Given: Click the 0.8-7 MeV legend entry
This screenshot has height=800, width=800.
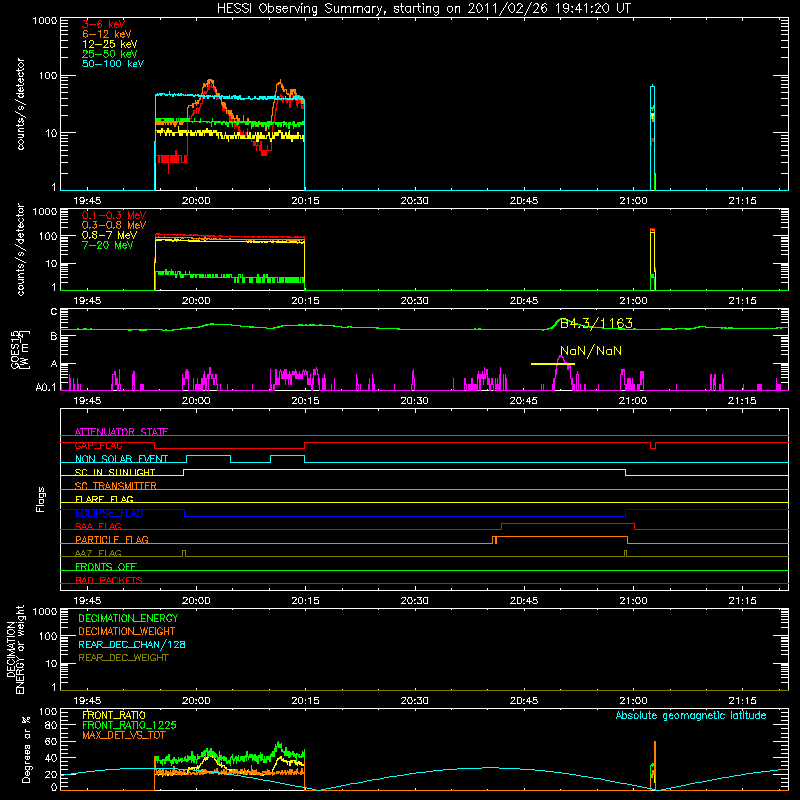Looking at the screenshot, I should [110, 236].
